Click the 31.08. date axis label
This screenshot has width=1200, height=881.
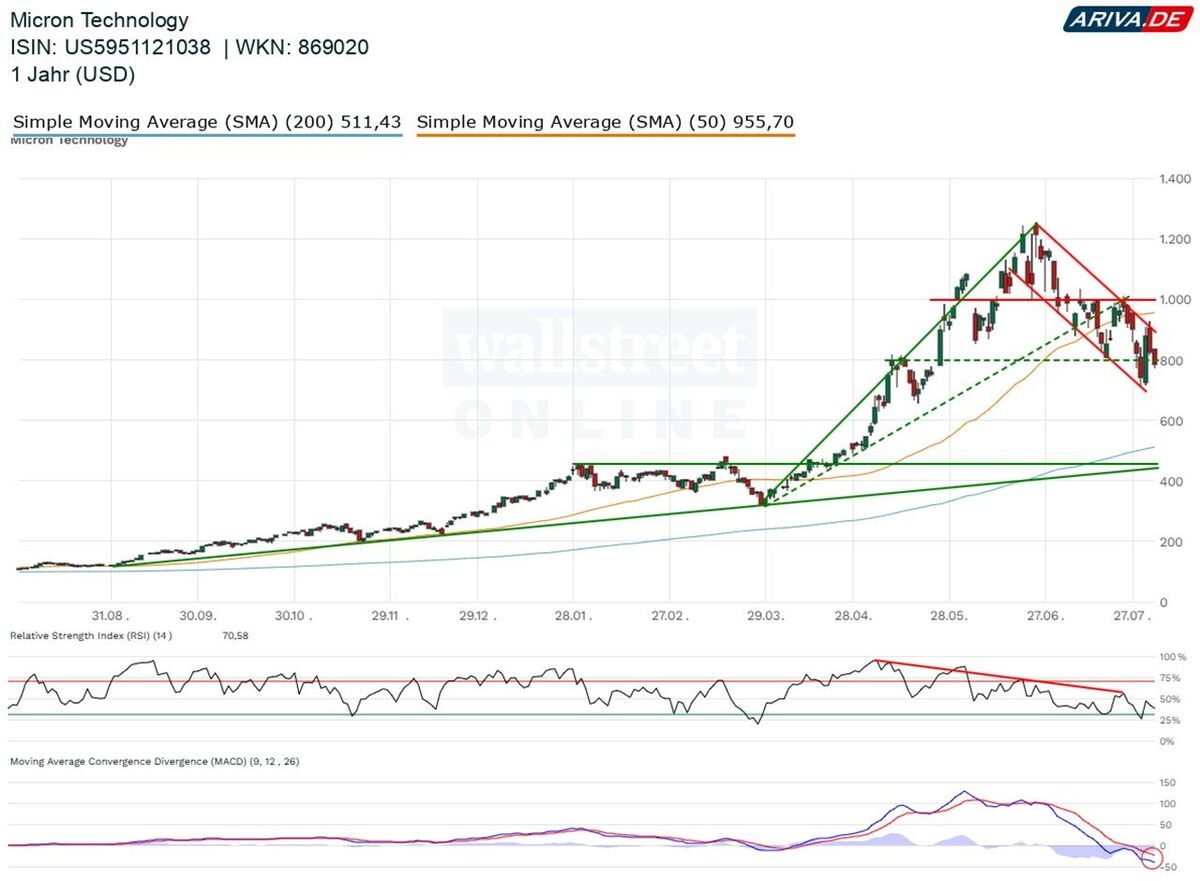pyautogui.click(x=108, y=616)
